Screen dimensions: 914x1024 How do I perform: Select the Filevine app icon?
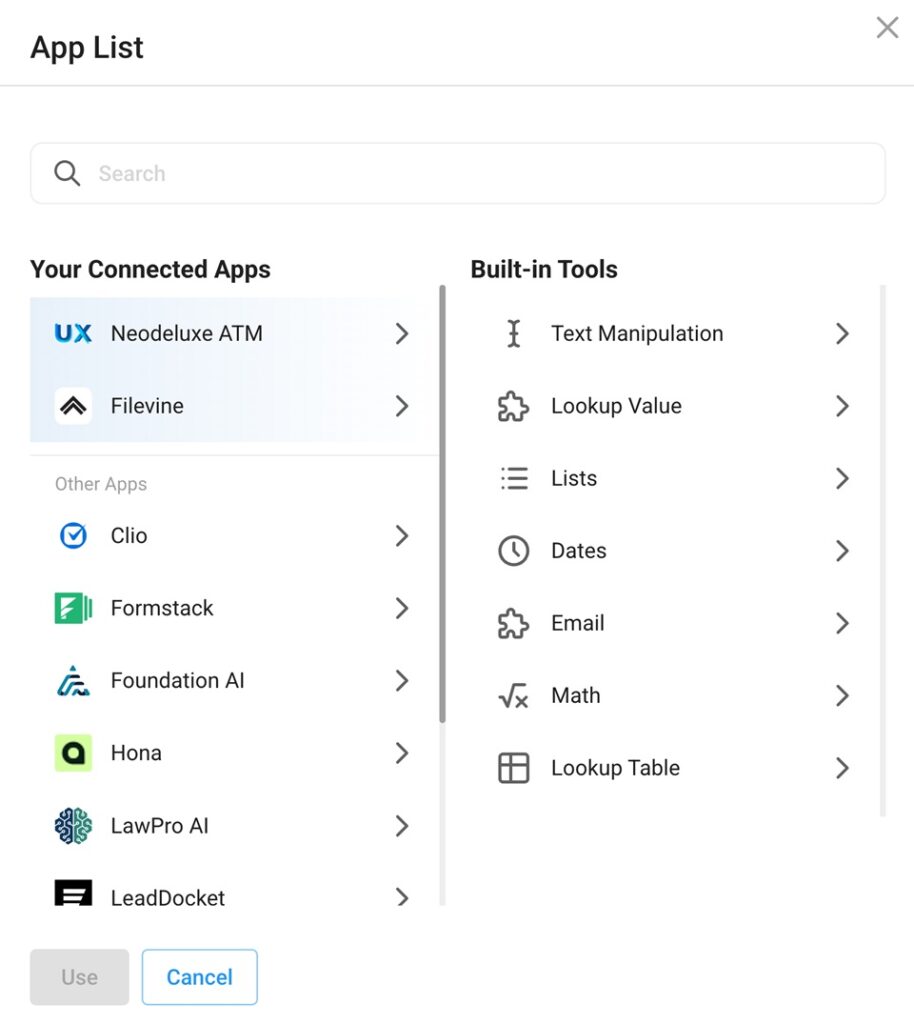click(x=73, y=406)
